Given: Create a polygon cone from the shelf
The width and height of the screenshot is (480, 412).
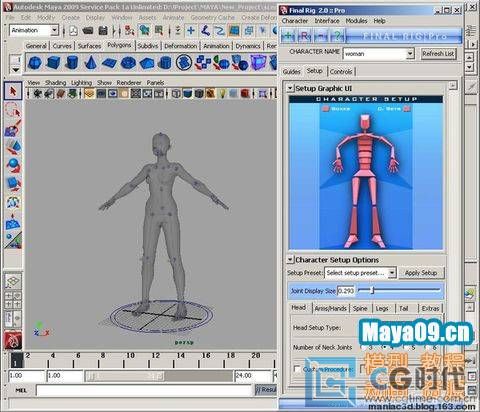Looking at the screenshot, I should [90, 62].
